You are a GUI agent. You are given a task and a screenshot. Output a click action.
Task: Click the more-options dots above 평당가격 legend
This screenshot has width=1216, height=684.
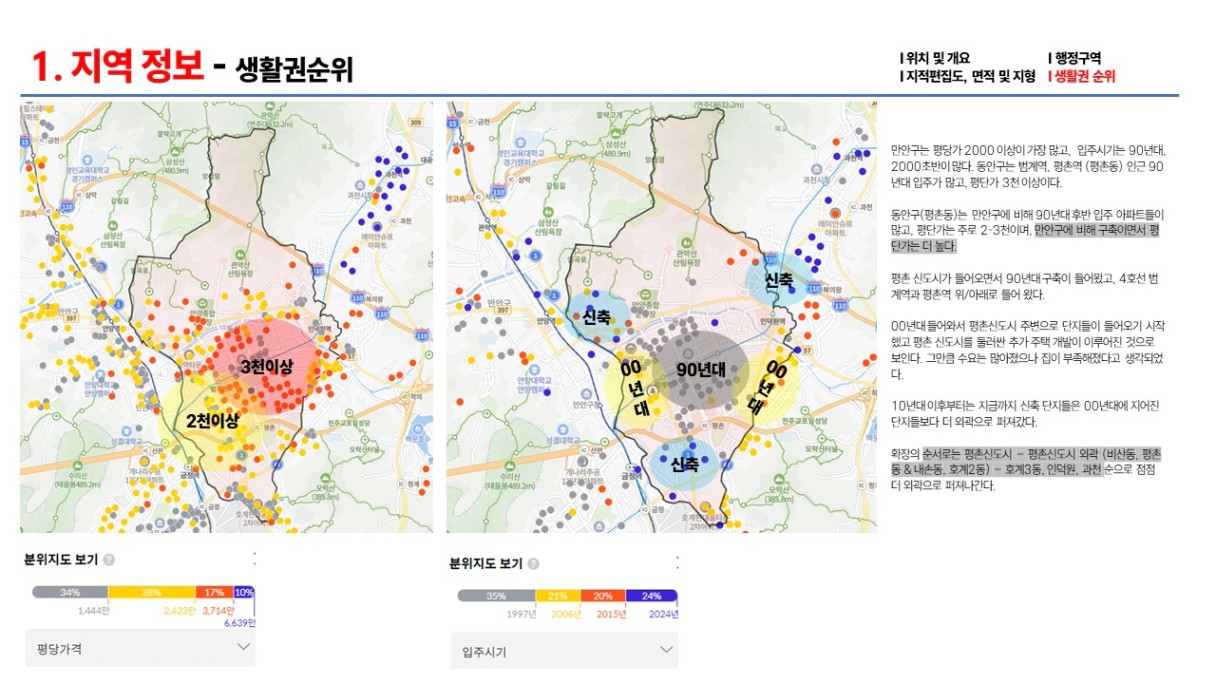[254, 559]
